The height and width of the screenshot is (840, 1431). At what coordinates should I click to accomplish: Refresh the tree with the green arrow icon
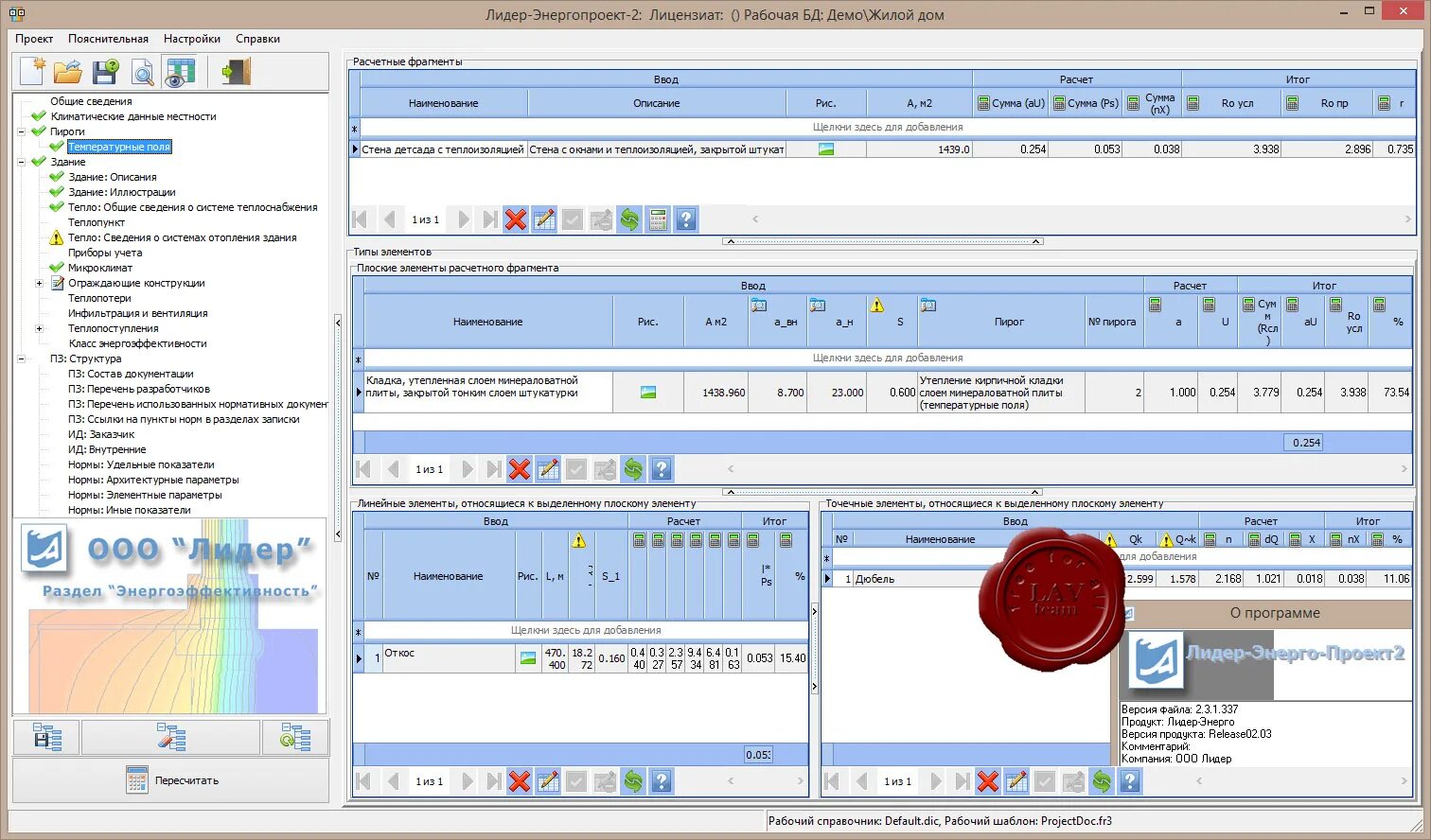[x=295, y=737]
